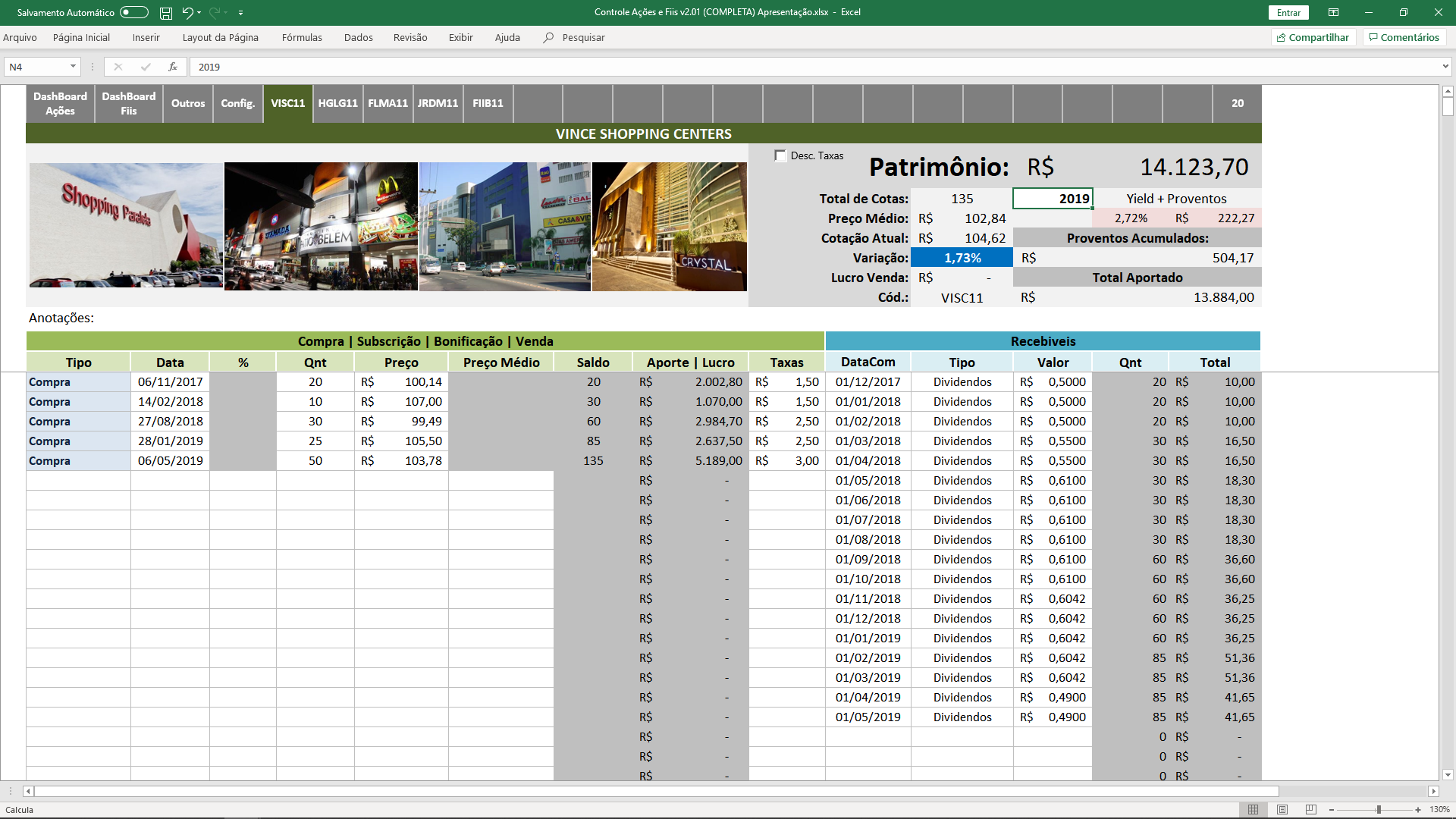Go to DashBoard Fiis sheet button

tap(129, 103)
